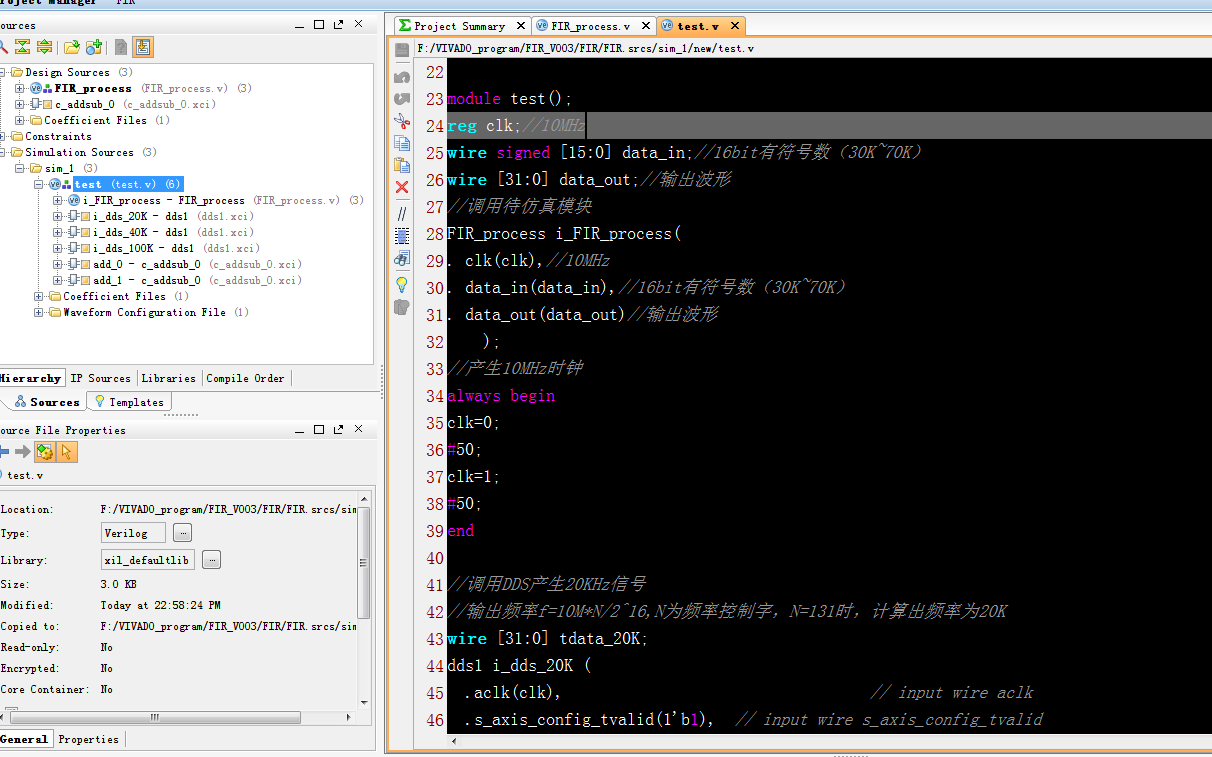Click the search magnifier in Sources toolbar
Screen dimensions: 1212x757
pyautogui.click(x=6, y=46)
